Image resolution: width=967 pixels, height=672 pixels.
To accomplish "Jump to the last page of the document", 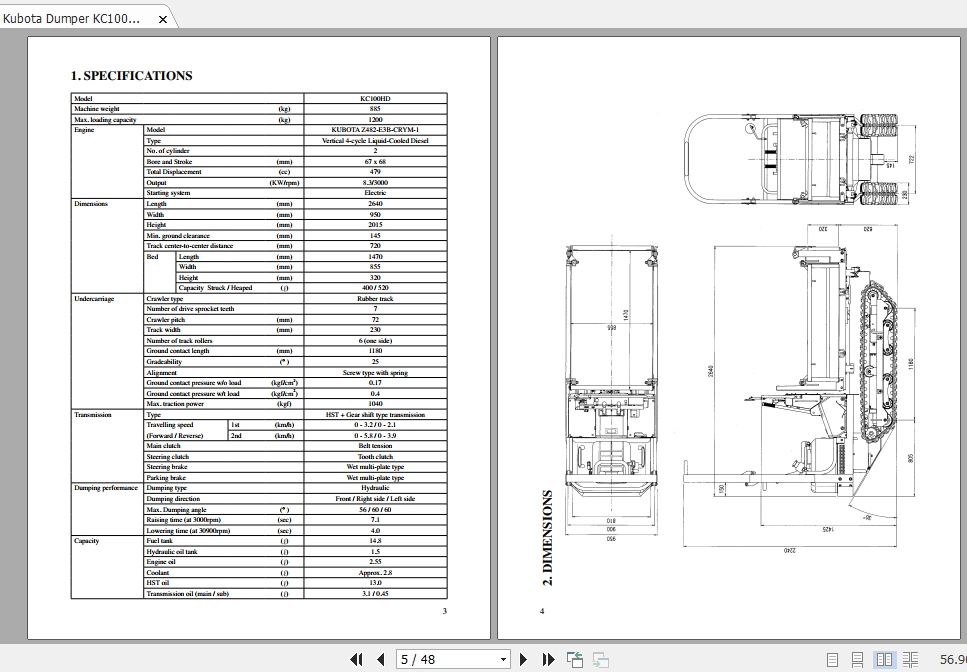I will (549, 660).
